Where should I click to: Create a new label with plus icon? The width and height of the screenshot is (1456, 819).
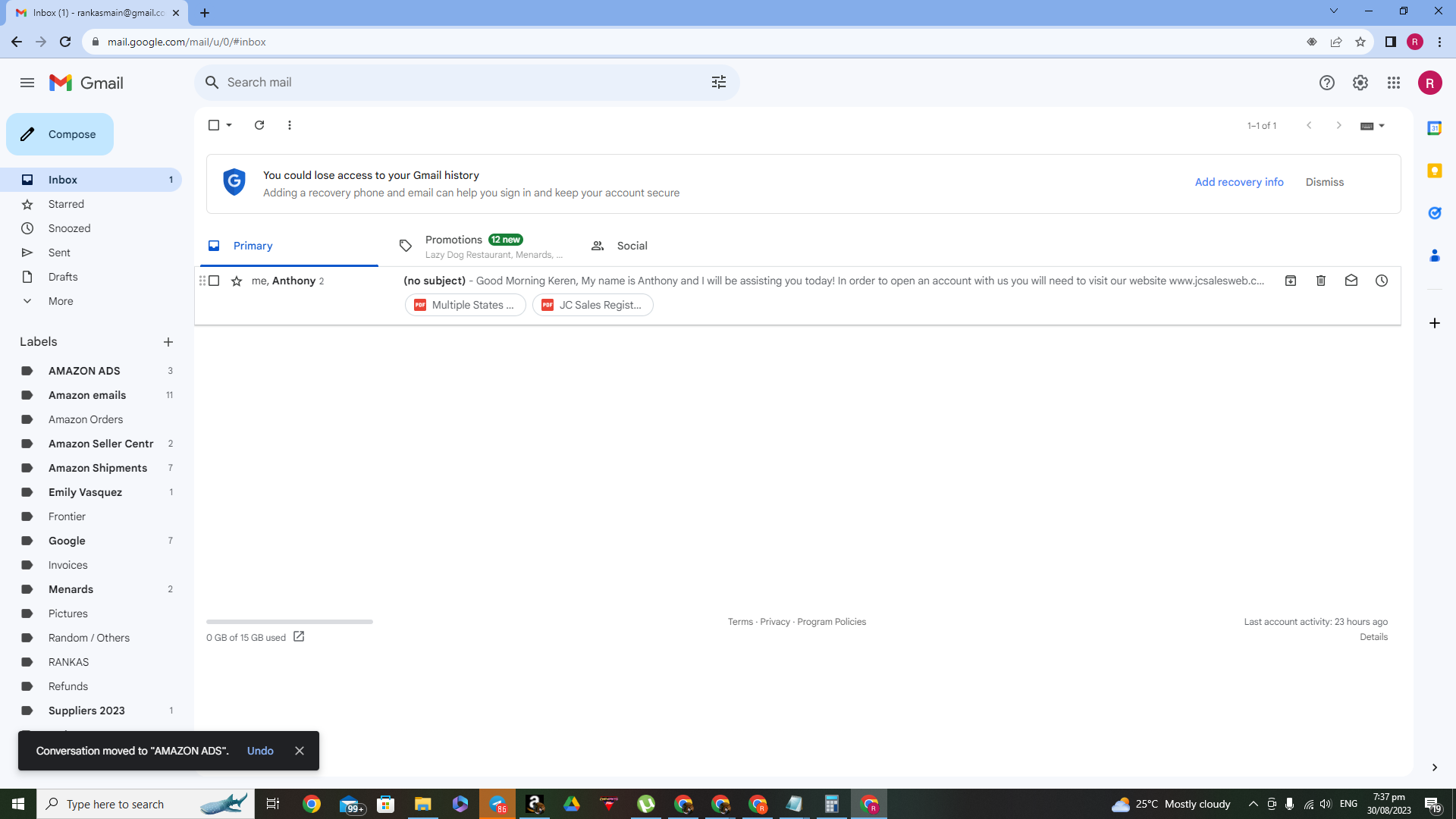(168, 342)
